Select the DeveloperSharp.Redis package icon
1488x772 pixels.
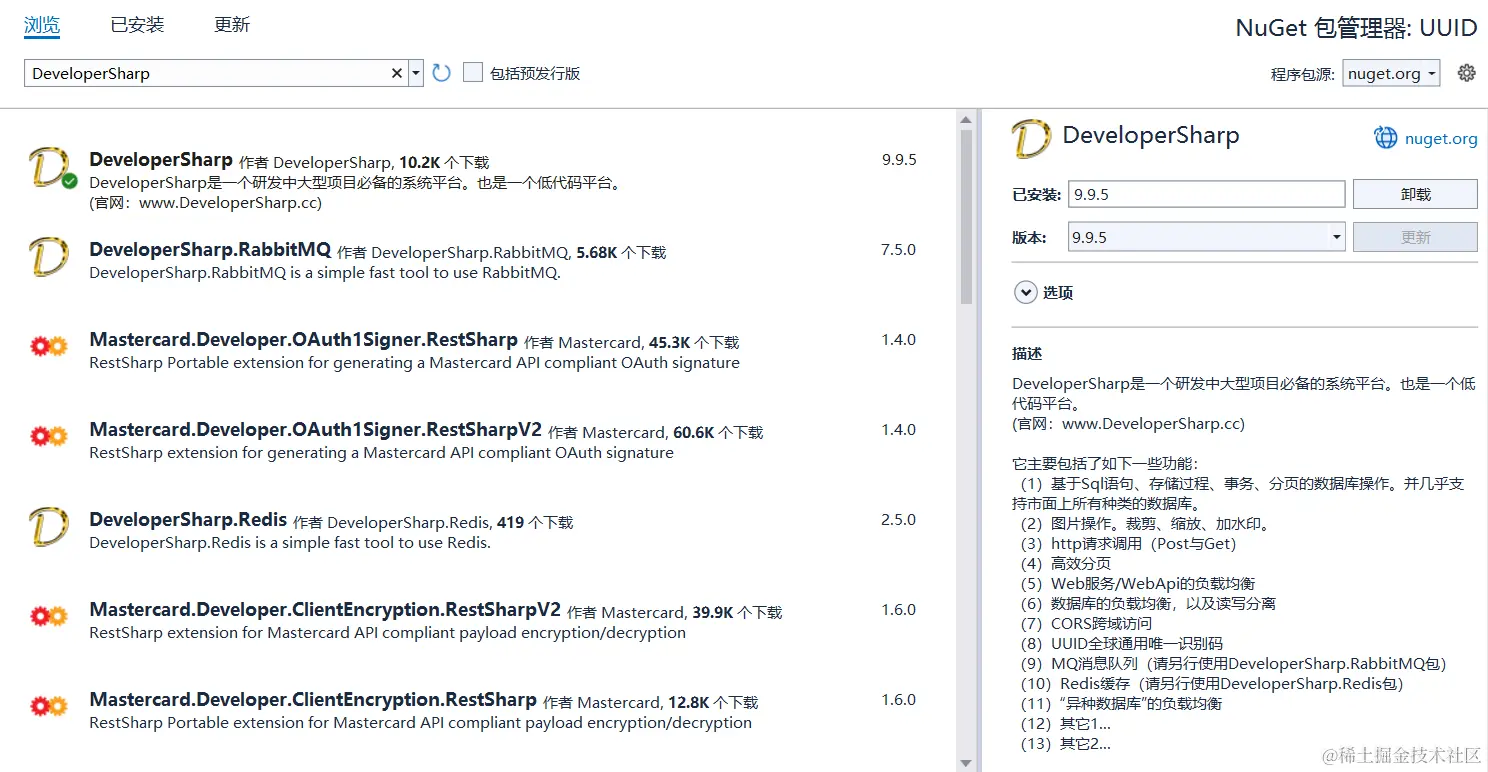[x=48, y=527]
